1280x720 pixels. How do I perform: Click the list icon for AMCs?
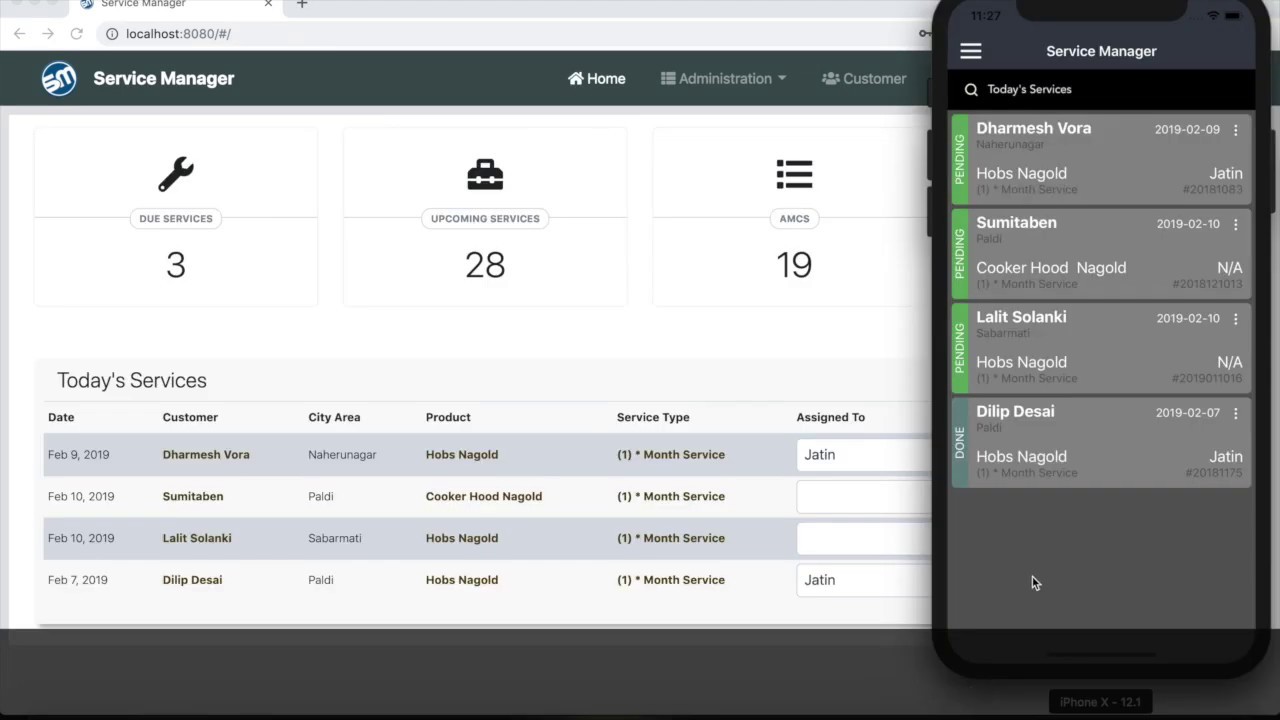pyautogui.click(x=794, y=174)
